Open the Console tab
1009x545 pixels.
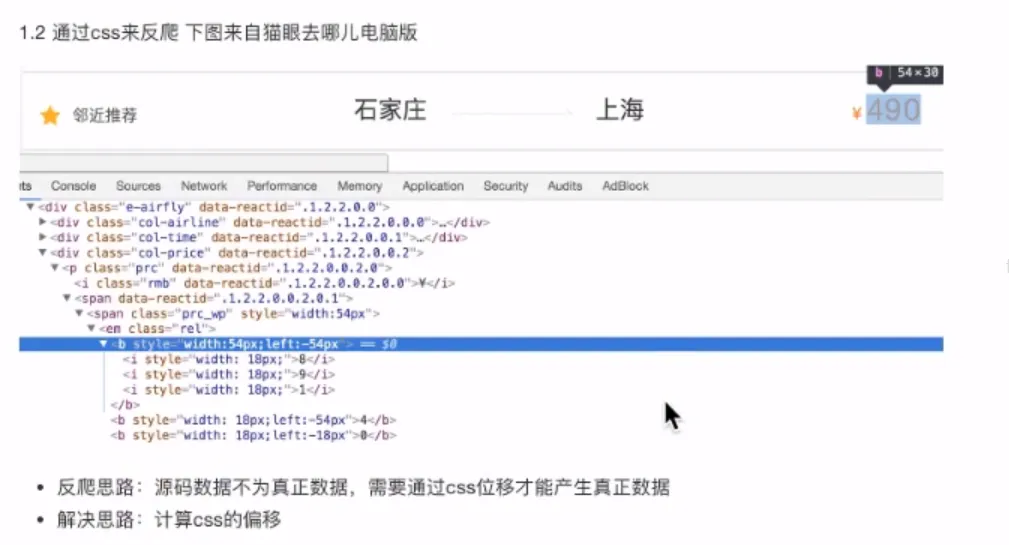(74, 186)
